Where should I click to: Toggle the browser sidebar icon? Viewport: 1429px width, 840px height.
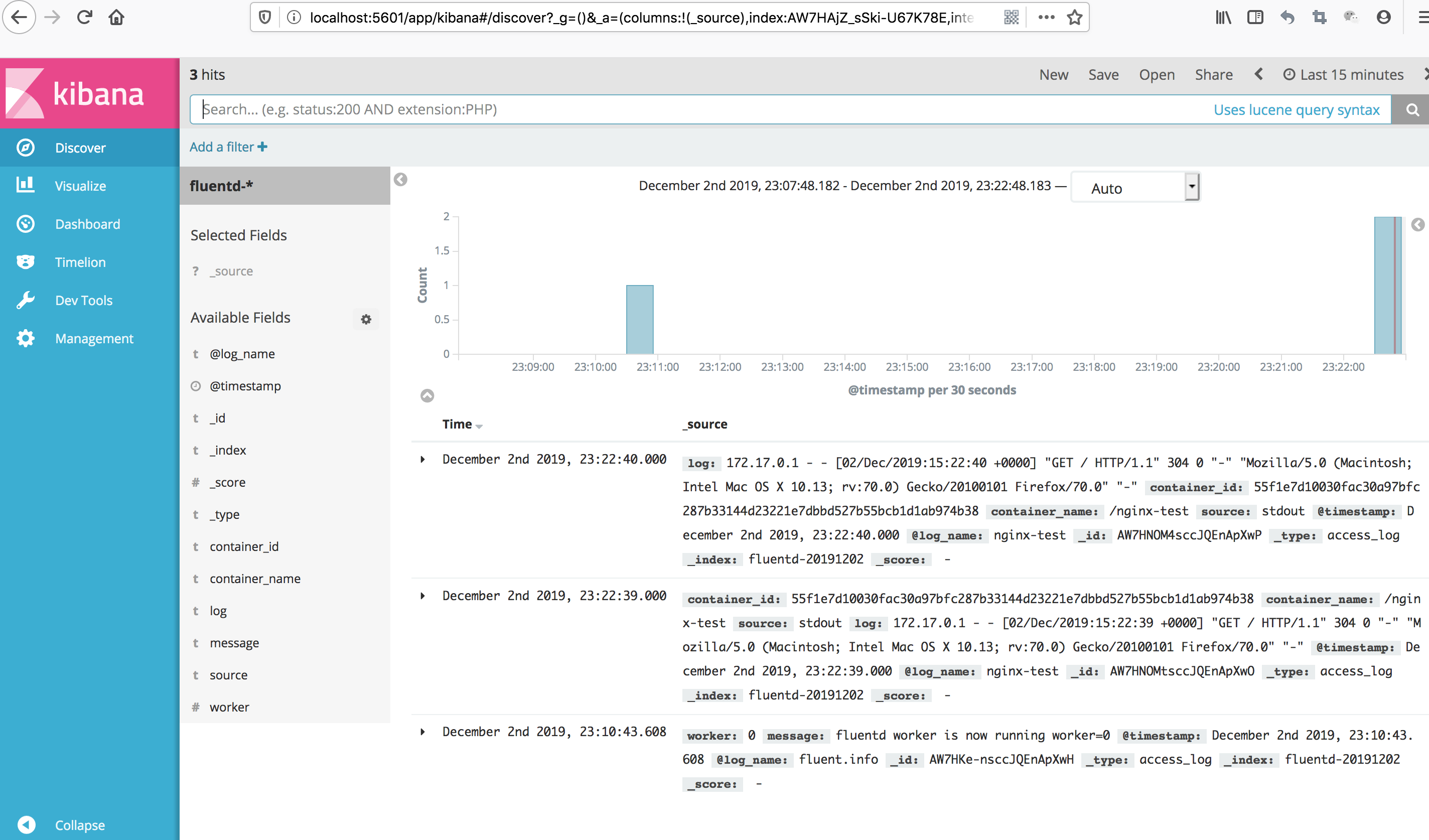point(1255,18)
